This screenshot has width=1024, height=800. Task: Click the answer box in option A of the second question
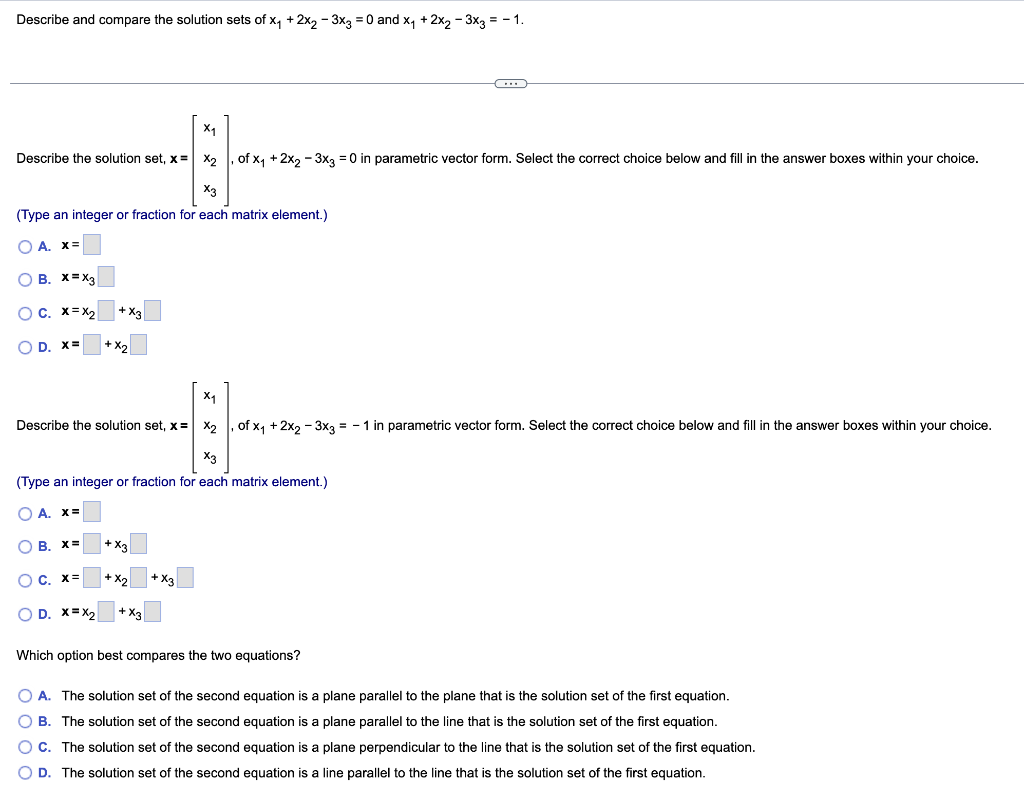tap(92, 511)
